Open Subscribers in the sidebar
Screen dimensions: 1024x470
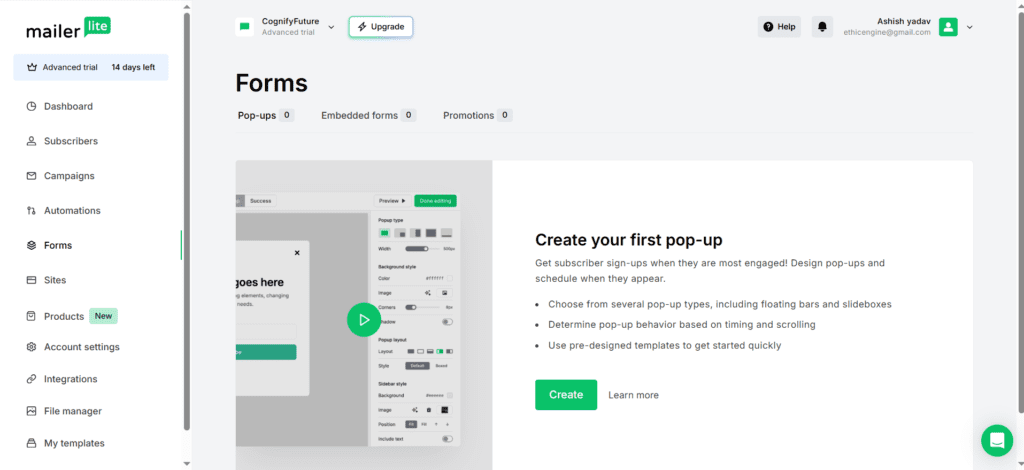71,141
